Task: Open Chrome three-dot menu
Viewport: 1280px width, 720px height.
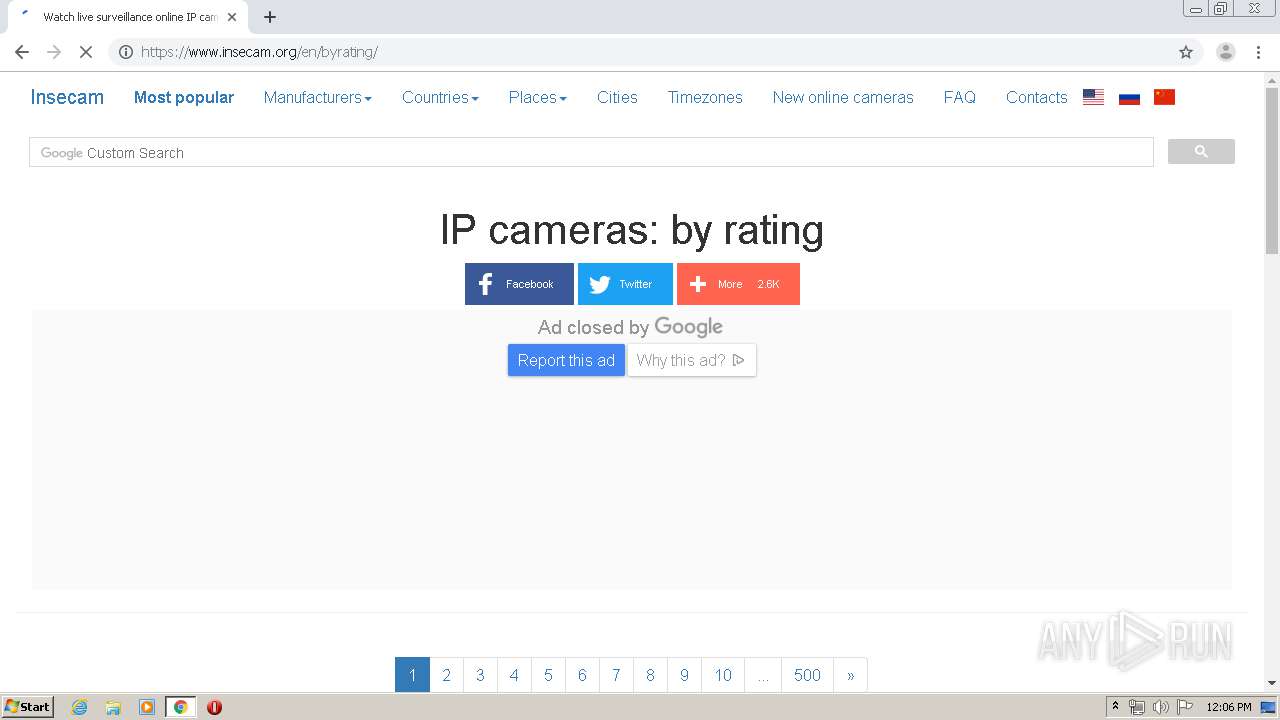Action: click(x=1258, y=52)
